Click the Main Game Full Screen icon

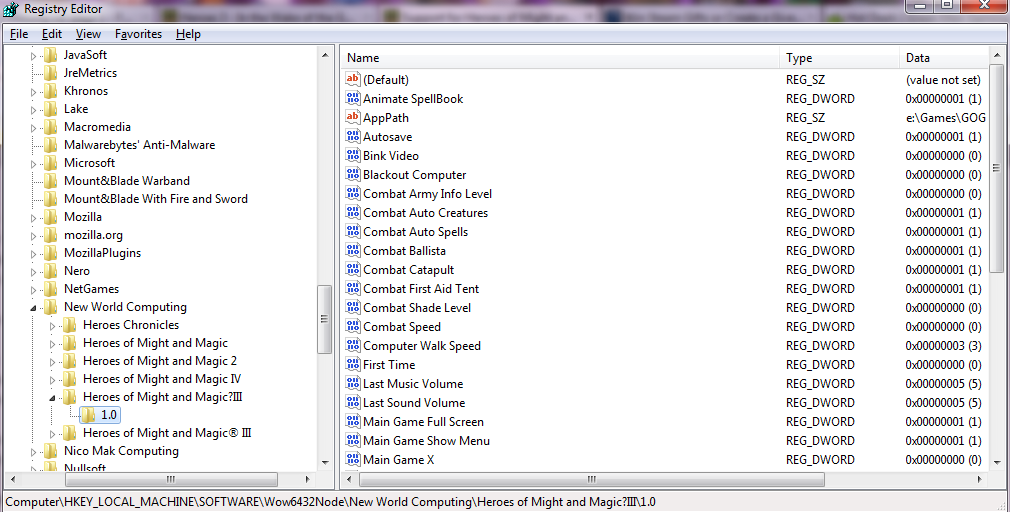coord(352,421)
